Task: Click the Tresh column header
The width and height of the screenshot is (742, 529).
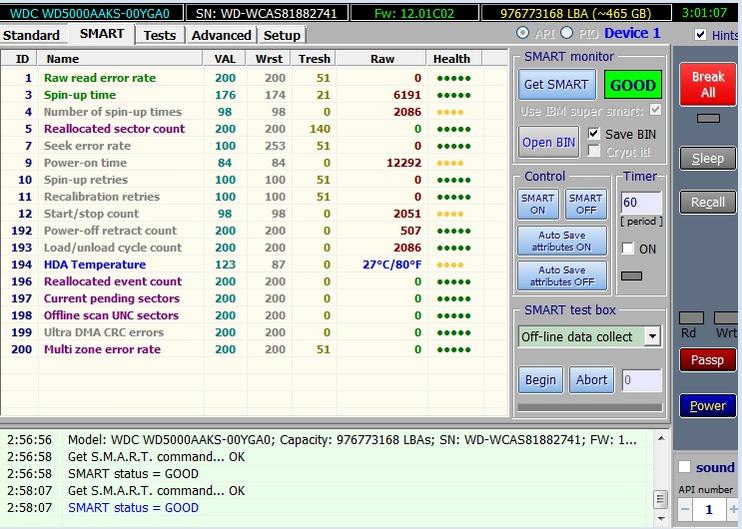Action: [314, 59]
